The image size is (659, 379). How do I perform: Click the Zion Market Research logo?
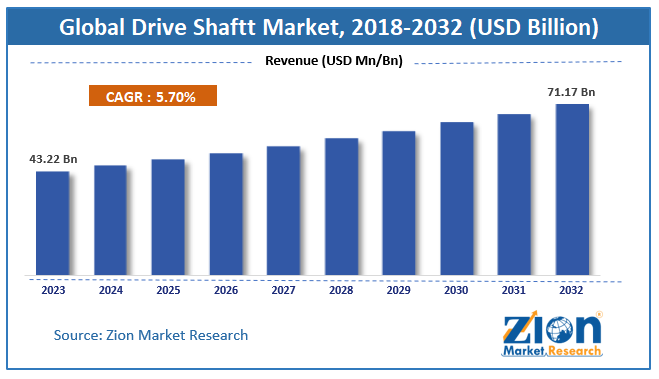pyautogui.click(x=552, y=334)
